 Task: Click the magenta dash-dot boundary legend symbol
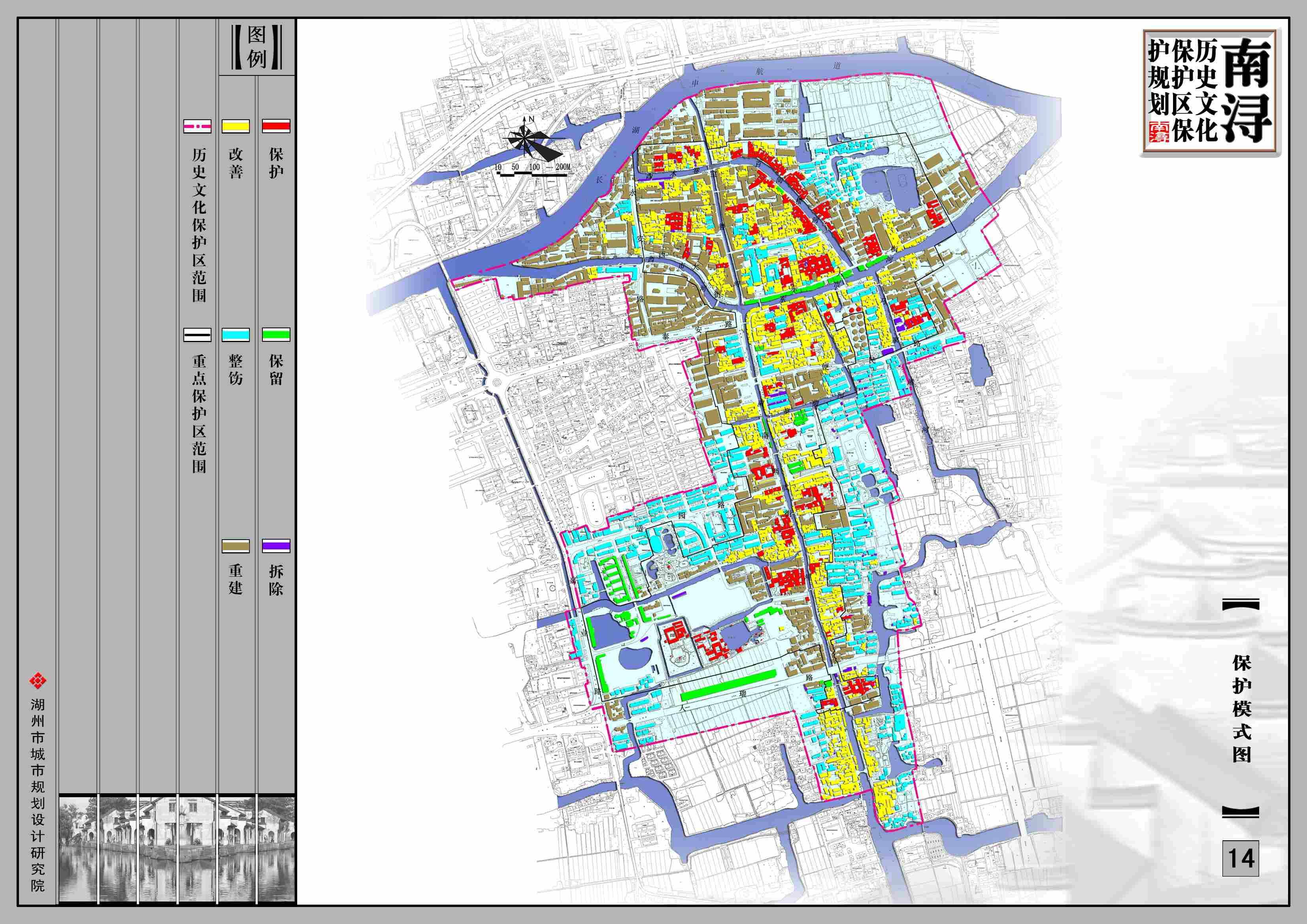[x=197, y=126]
